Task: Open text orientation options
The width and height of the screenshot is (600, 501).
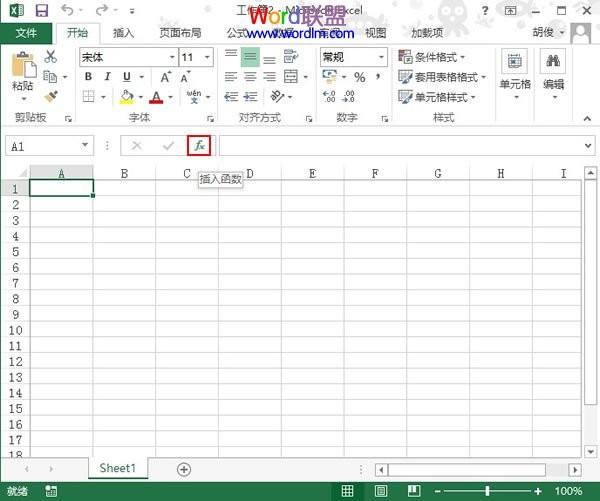Action: click(277, 96)
